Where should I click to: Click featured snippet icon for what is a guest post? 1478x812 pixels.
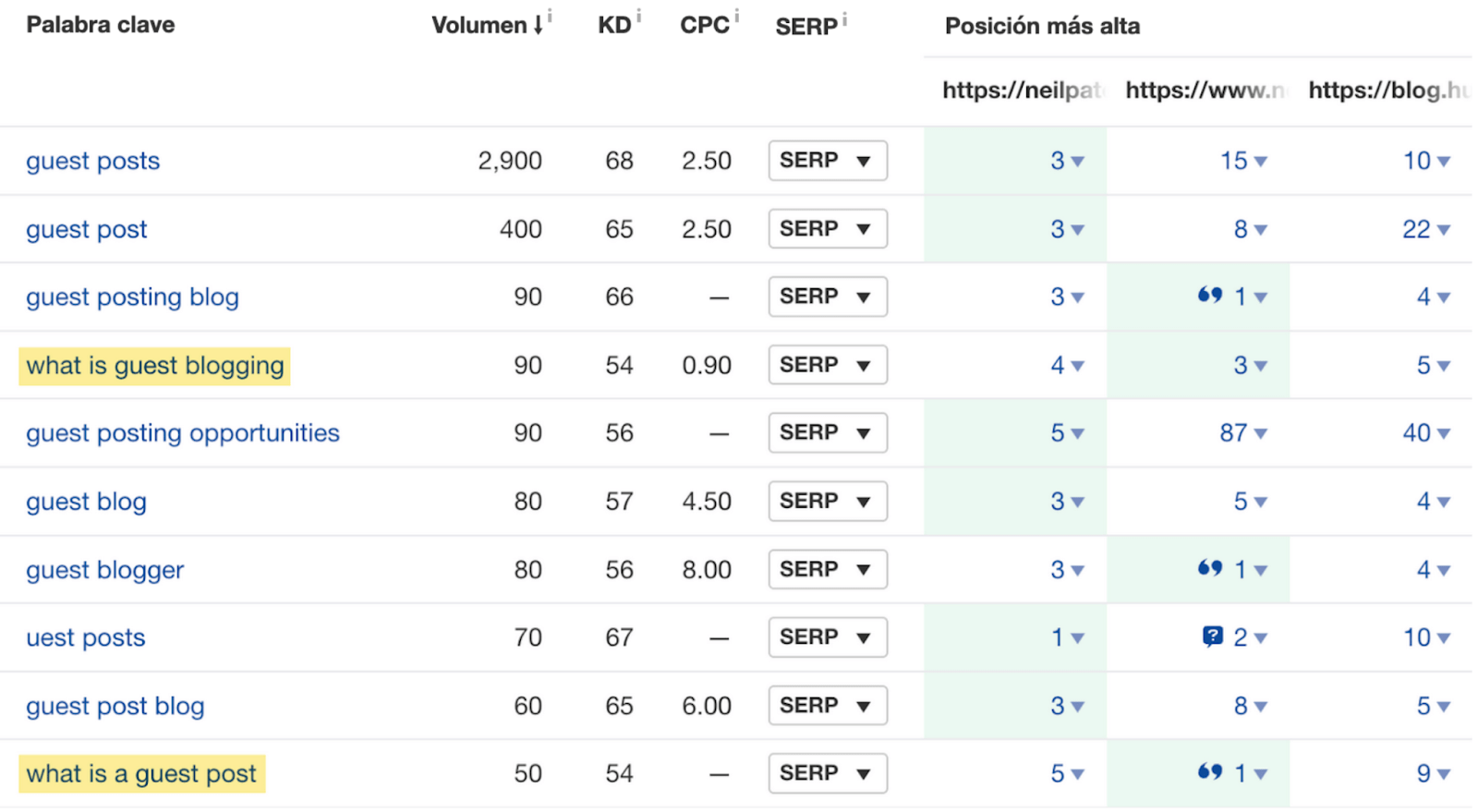click(x=1209, y=772)
